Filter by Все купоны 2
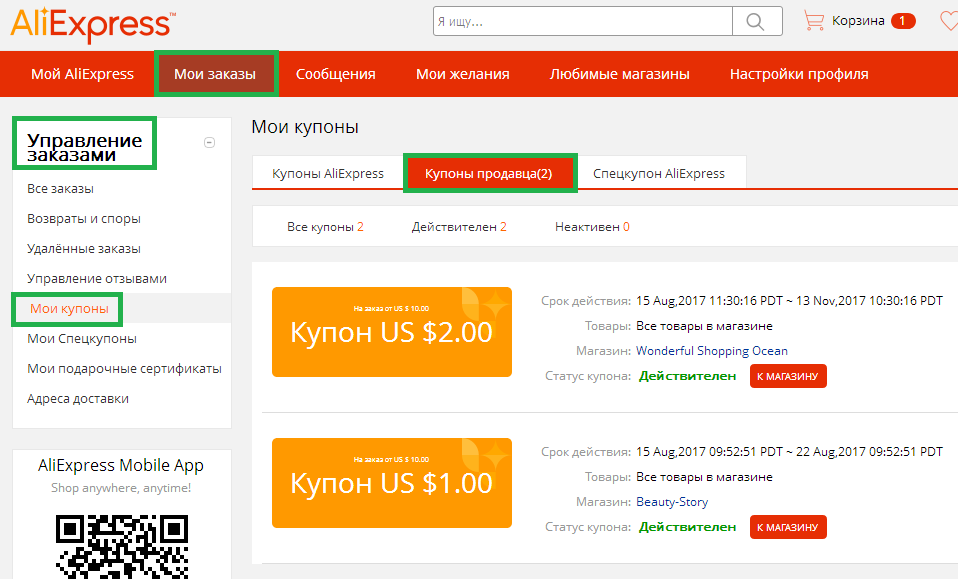Image resolution: width=958 pixels, height=579 pixels. [x=325, y=227]
